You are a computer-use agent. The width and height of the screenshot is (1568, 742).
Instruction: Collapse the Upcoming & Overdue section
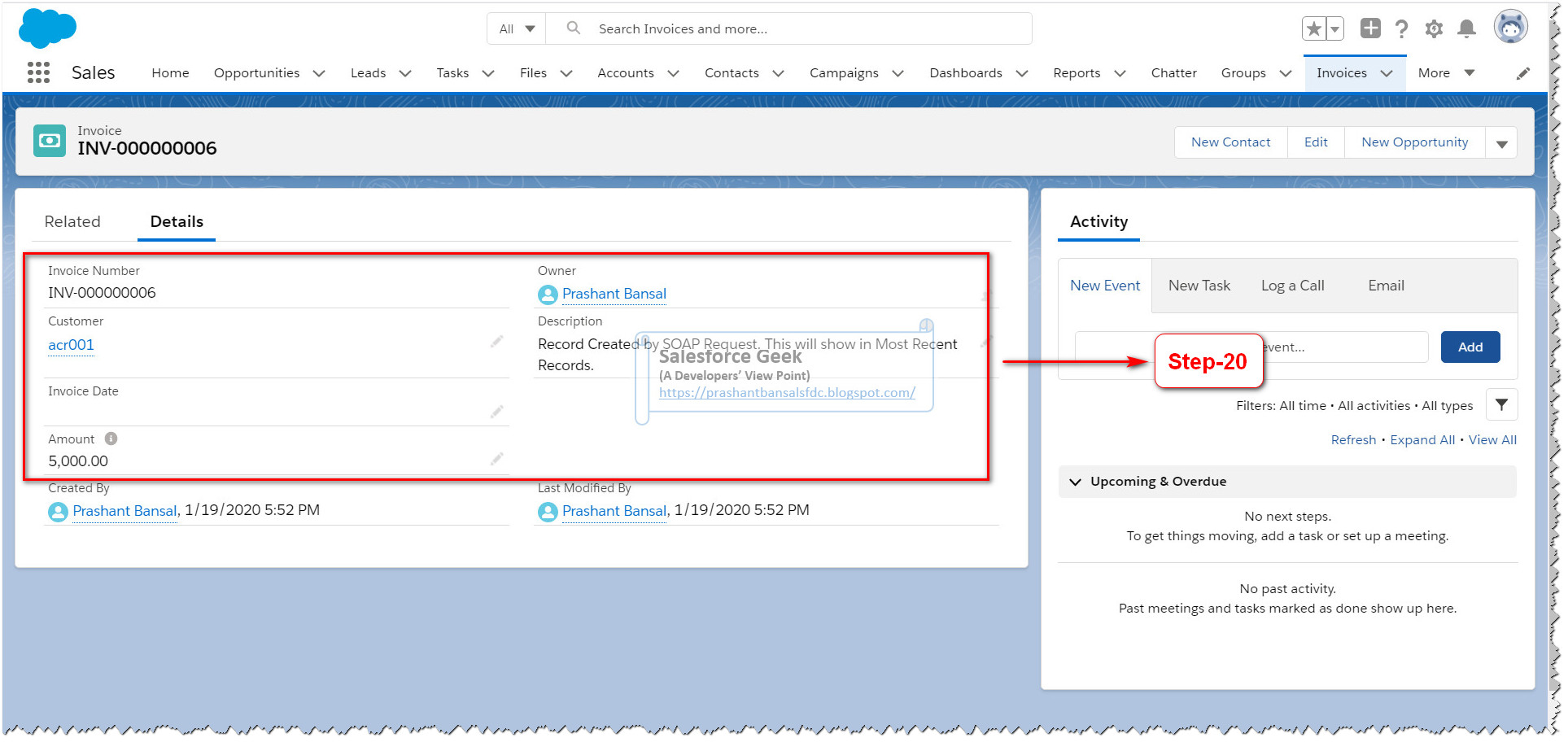point(1075,482)
